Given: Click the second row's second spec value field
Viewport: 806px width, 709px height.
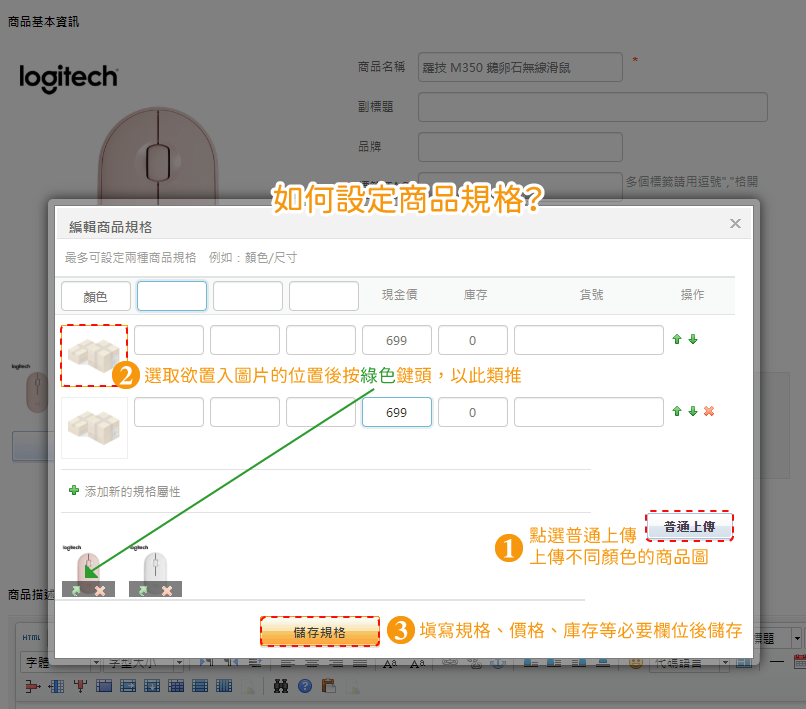Looking at the screenshot, I should point(245,412).
